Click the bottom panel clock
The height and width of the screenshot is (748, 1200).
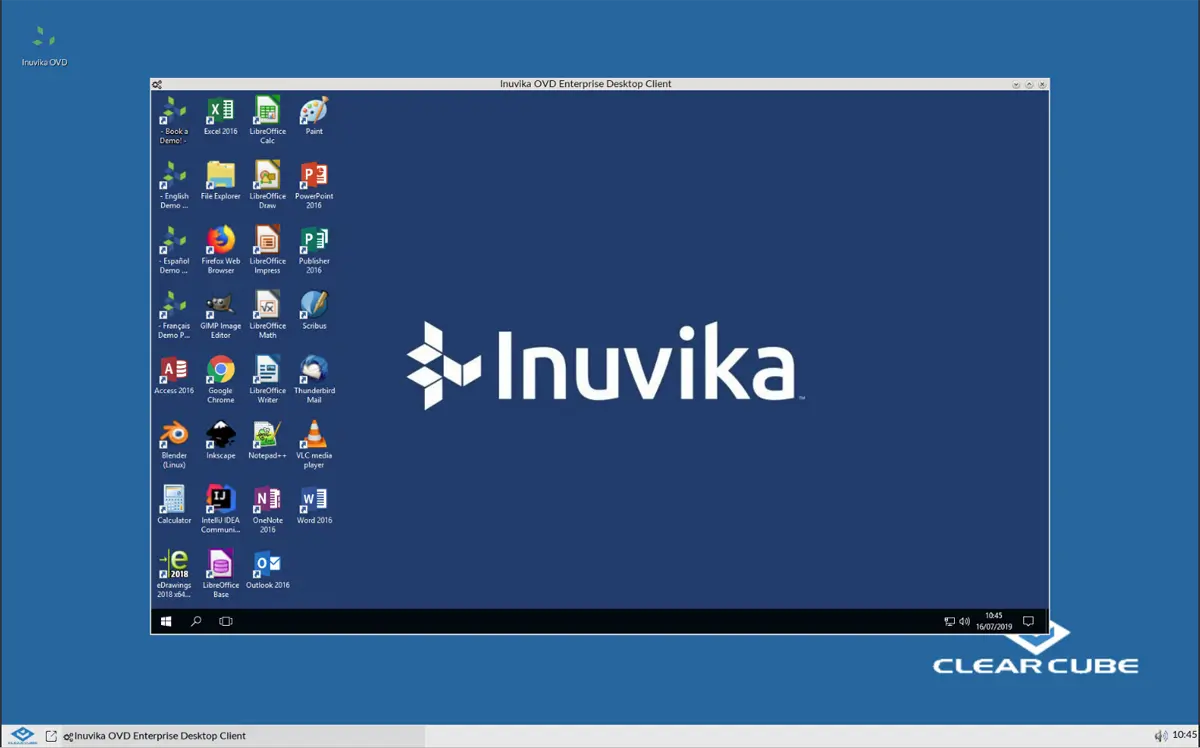tap(1184, 736)
